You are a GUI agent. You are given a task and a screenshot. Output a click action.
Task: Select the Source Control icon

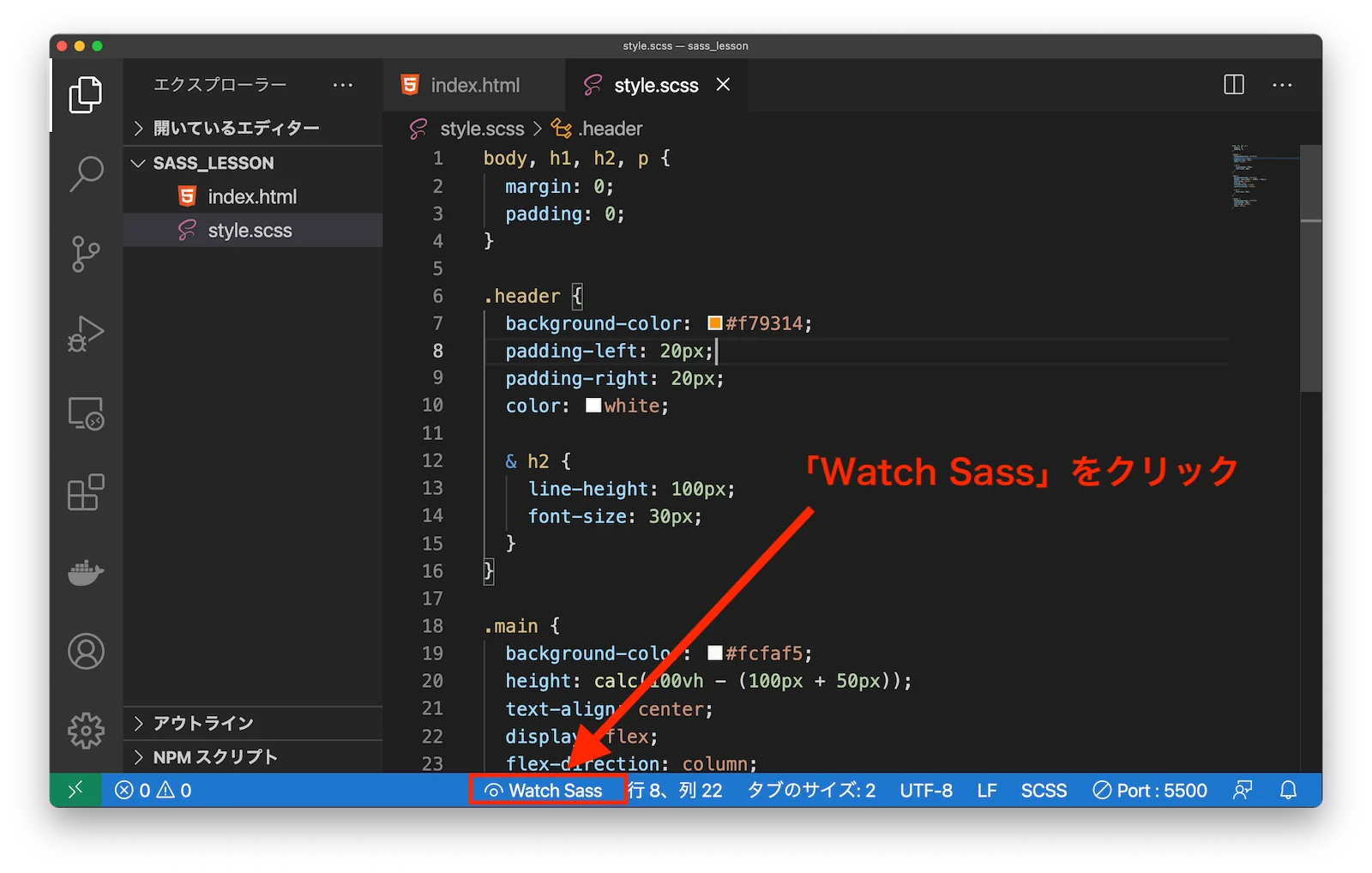(84, 254)
